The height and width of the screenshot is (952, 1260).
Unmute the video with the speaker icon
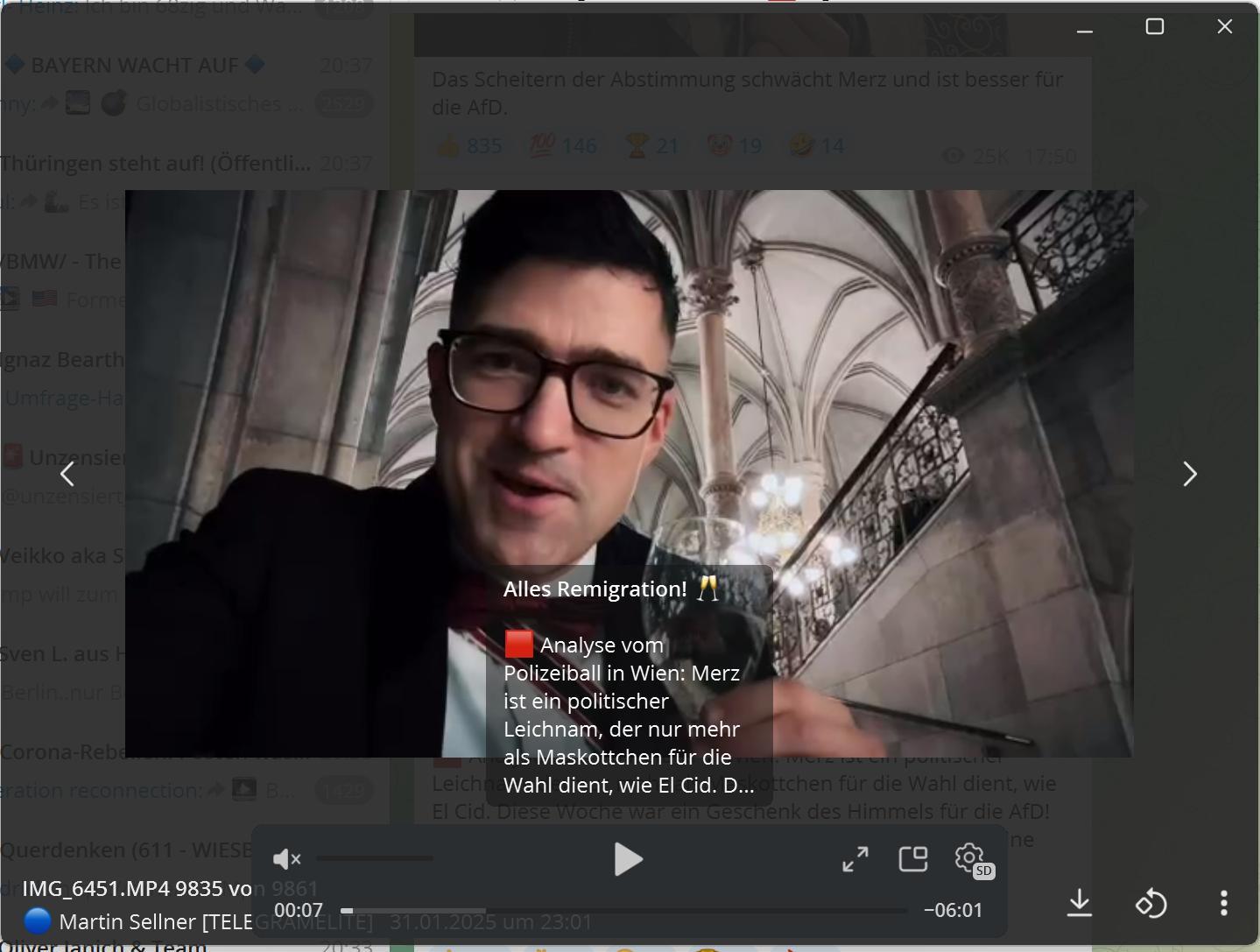(x=286, y=859)
